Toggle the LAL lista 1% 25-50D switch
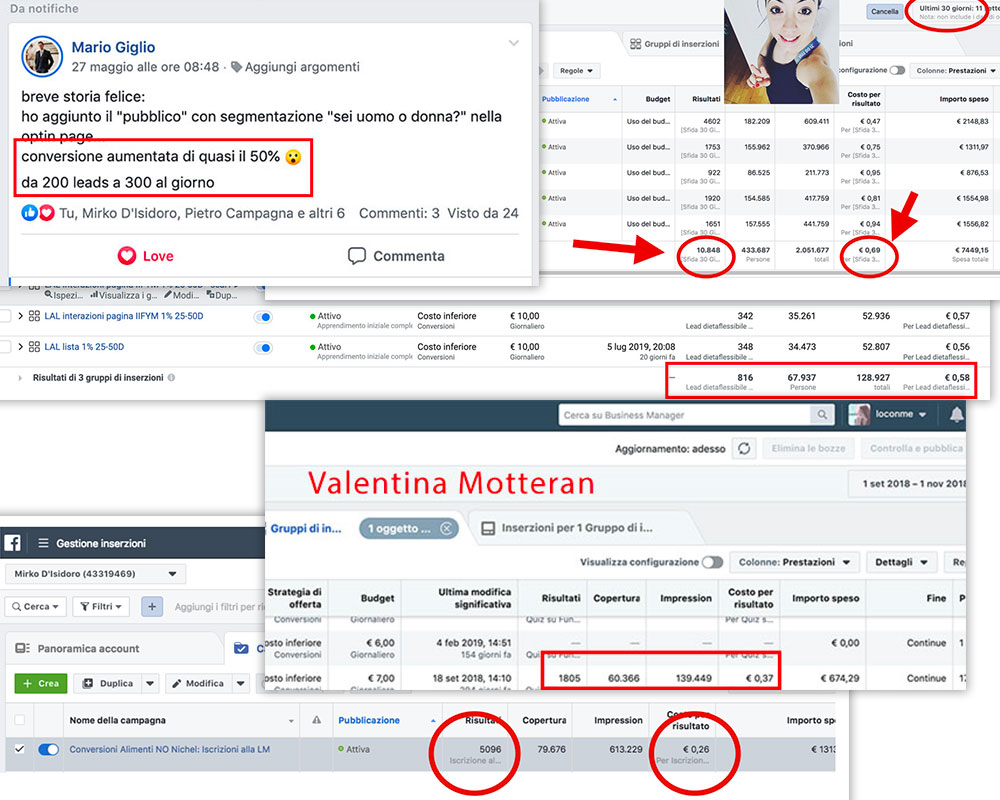1000x800 pixels. click(x=263, y=347)
